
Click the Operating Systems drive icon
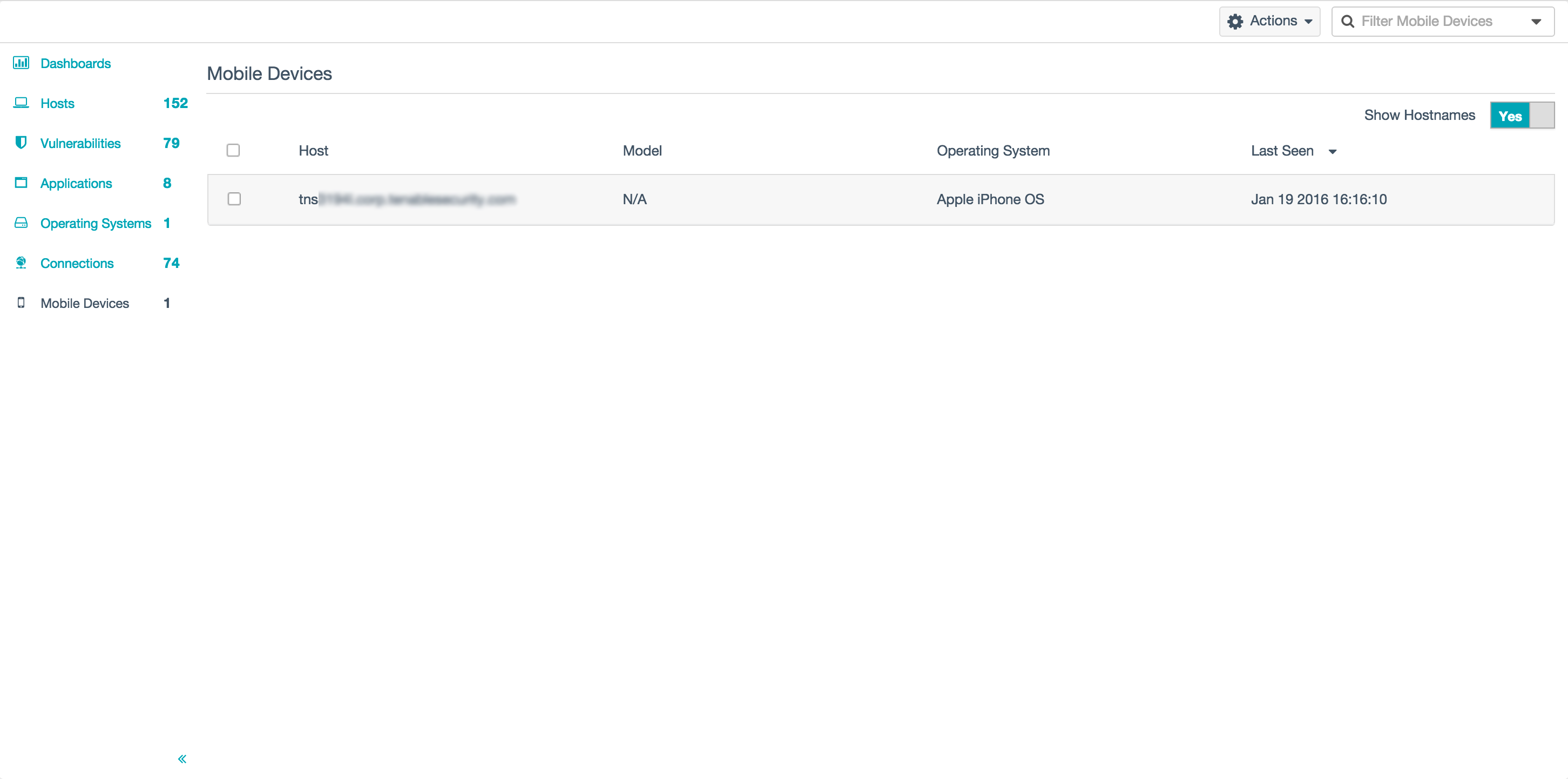(x=21, y=223)
